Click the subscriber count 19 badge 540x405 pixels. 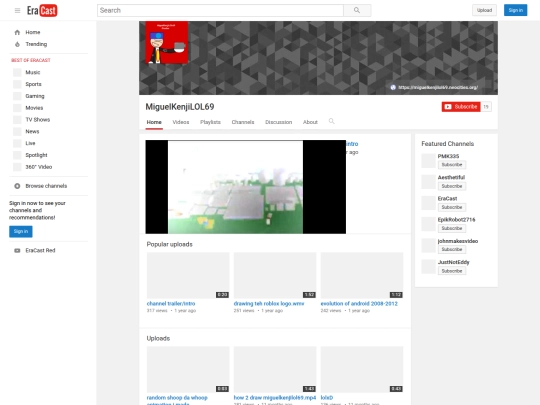[x=486, y=107]
